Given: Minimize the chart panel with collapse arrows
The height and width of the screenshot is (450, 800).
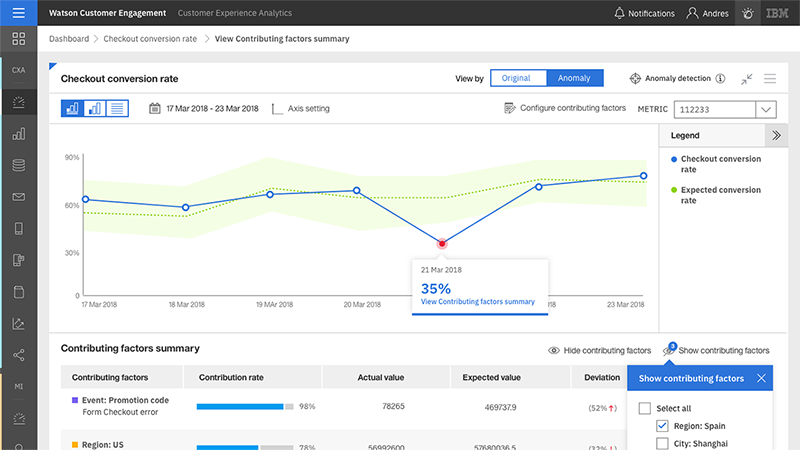Looking at the screenshot, I should [746, 79].
